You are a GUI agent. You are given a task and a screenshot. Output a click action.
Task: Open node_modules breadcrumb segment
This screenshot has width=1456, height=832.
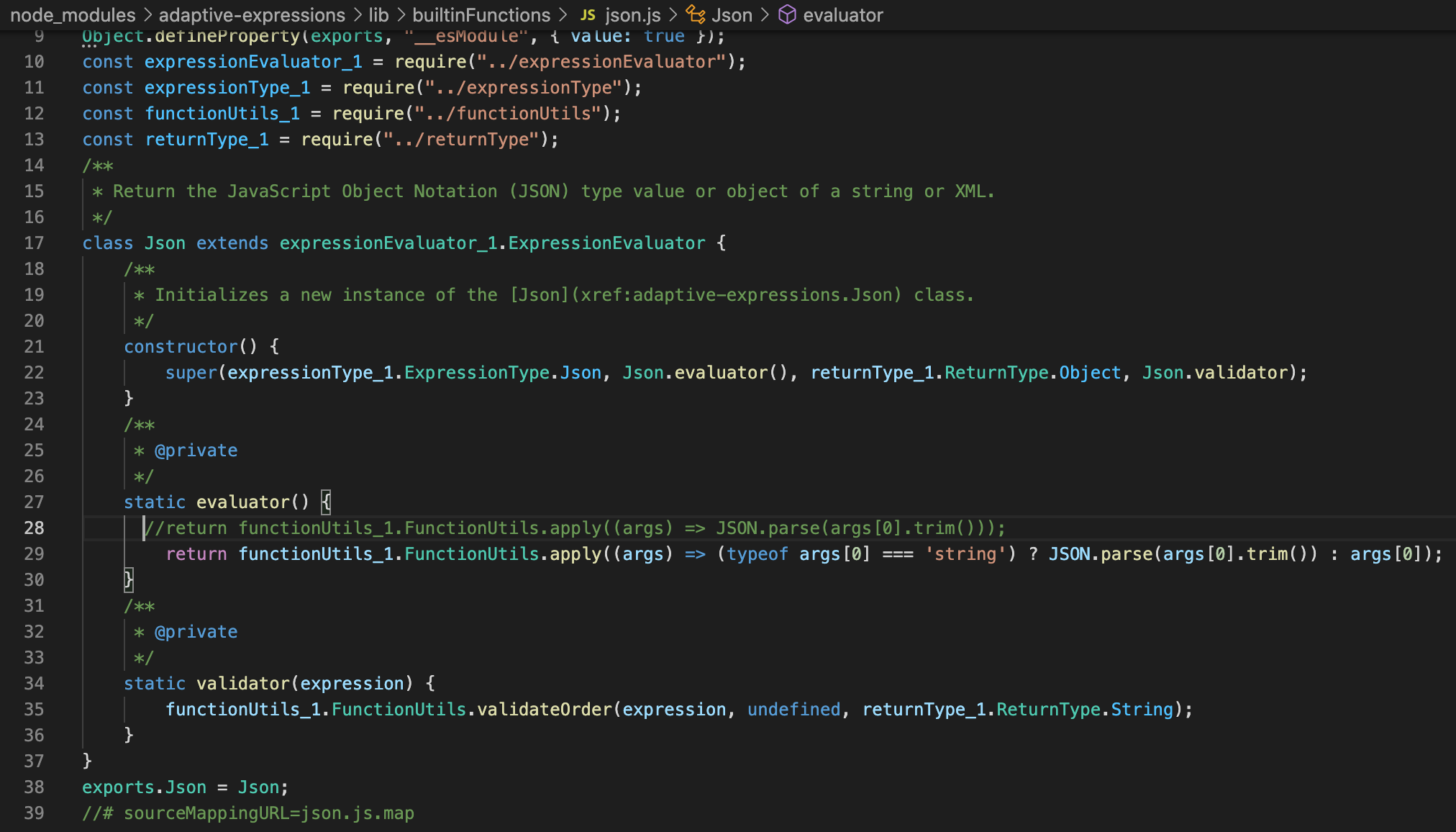(x=73, y=15)
